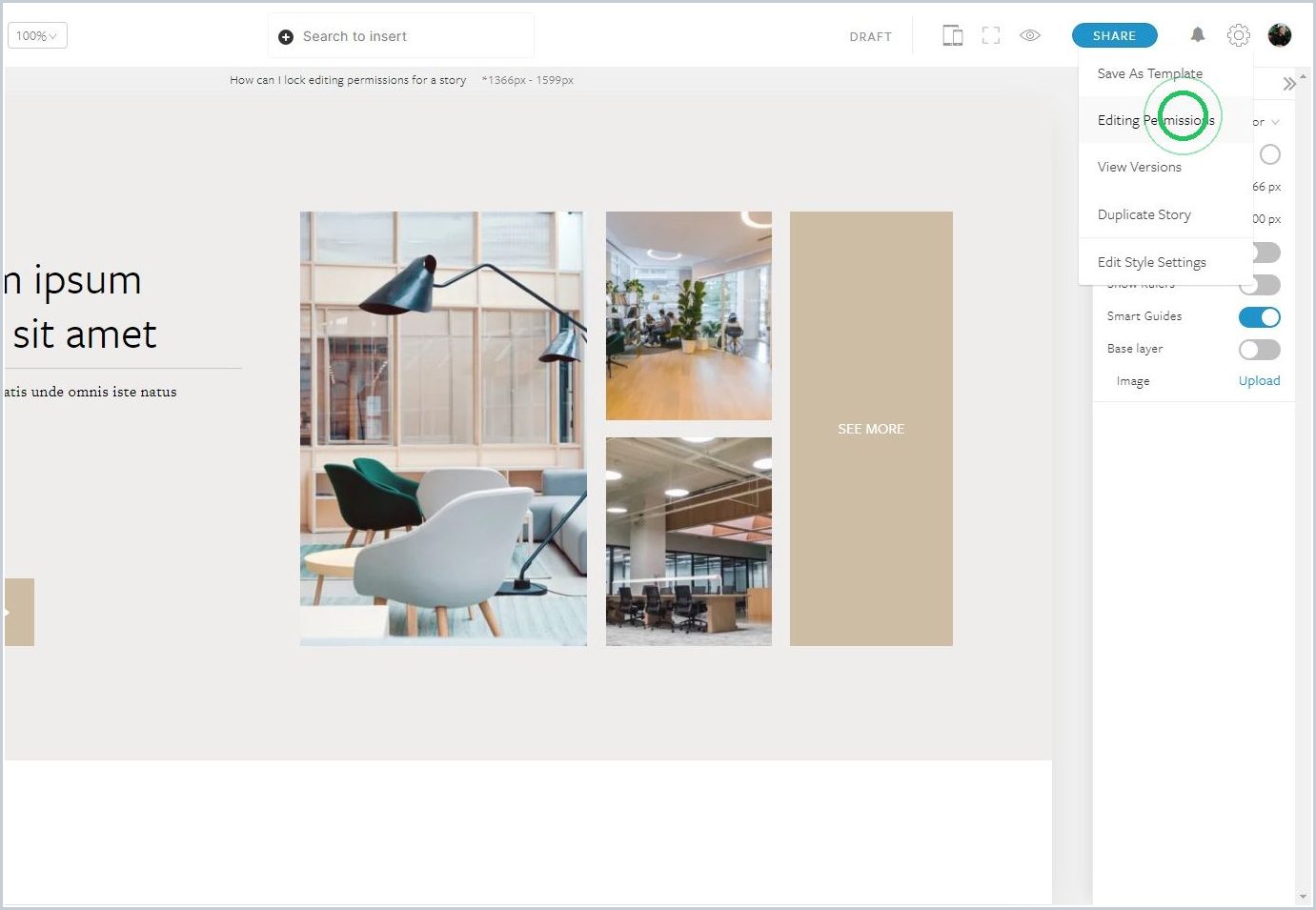Open notifications bell icon
This screenshot has width=1316, height=910.
[x=1198, y=35]
